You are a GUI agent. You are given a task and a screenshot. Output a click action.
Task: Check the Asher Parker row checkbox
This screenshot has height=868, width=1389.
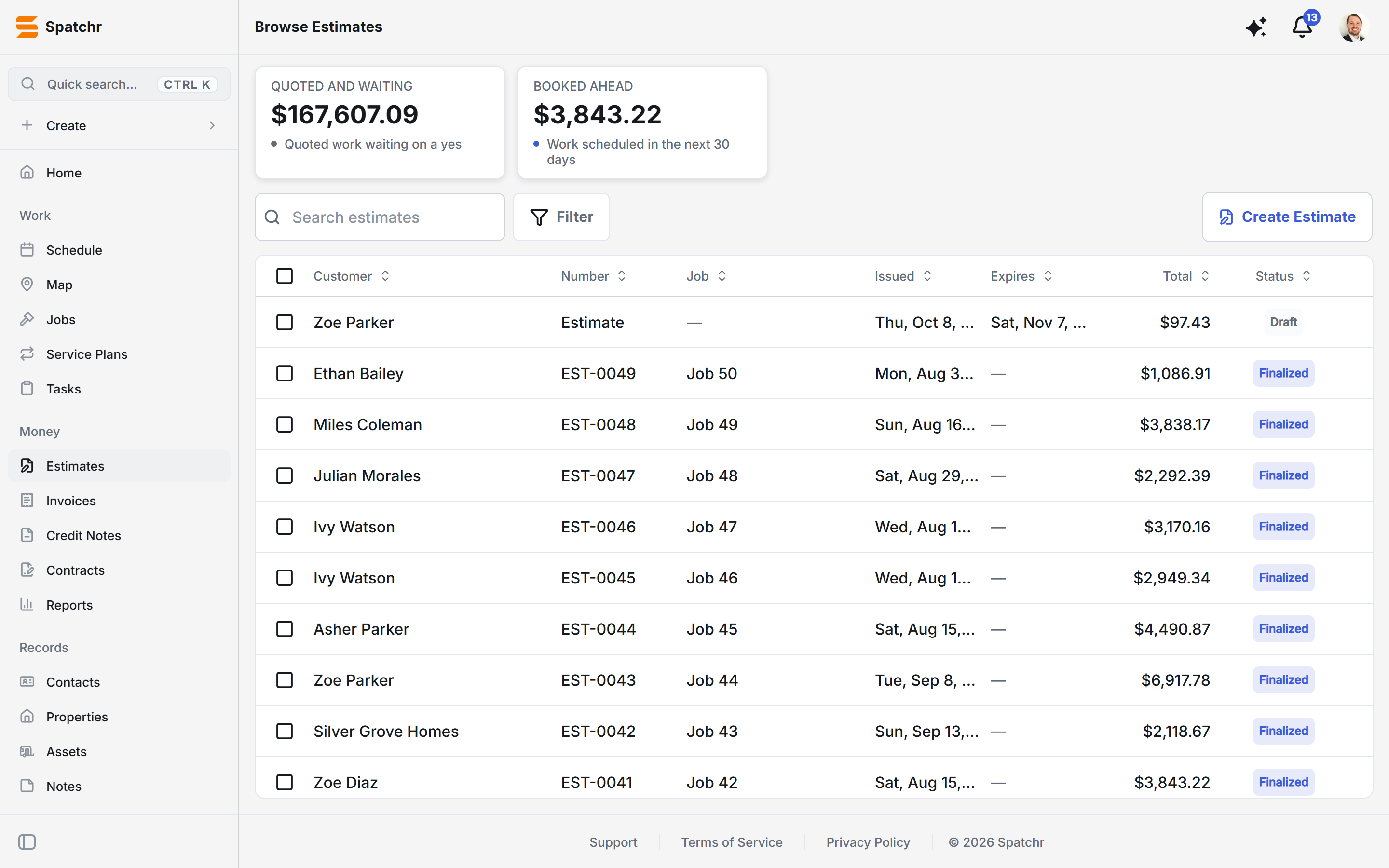285,629
